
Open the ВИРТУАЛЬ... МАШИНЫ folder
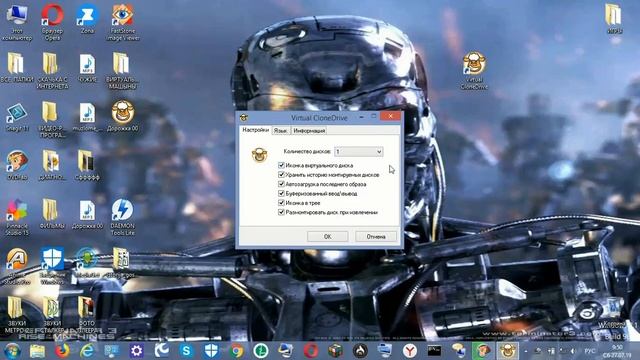[122, 70]
